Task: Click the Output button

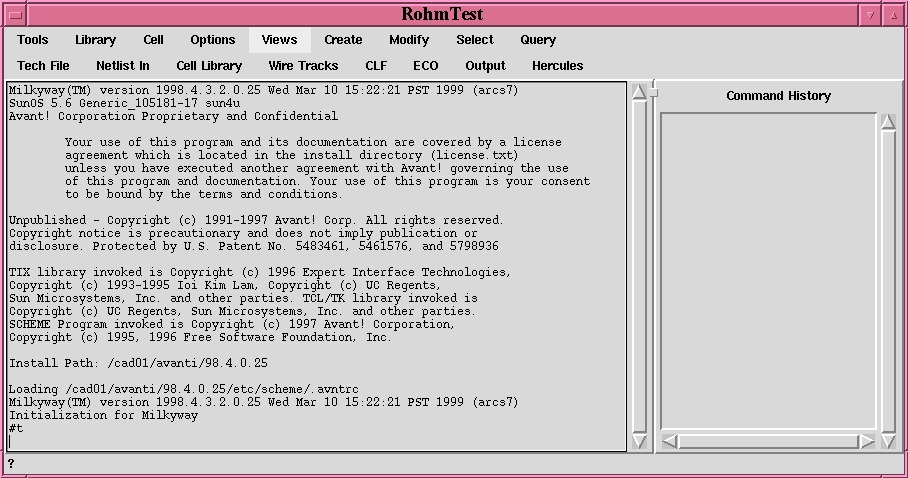Action: 485,66
